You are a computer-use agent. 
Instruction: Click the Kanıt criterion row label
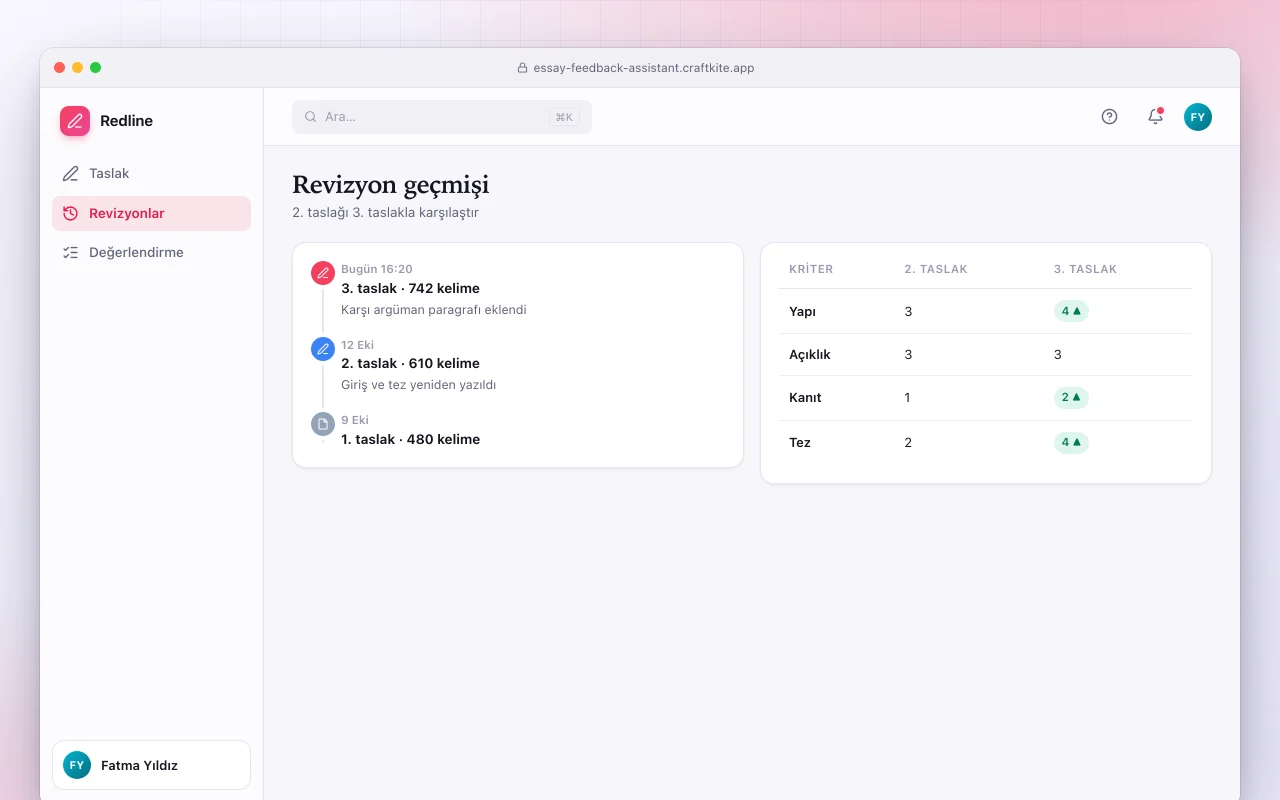(x=805, y=397)
